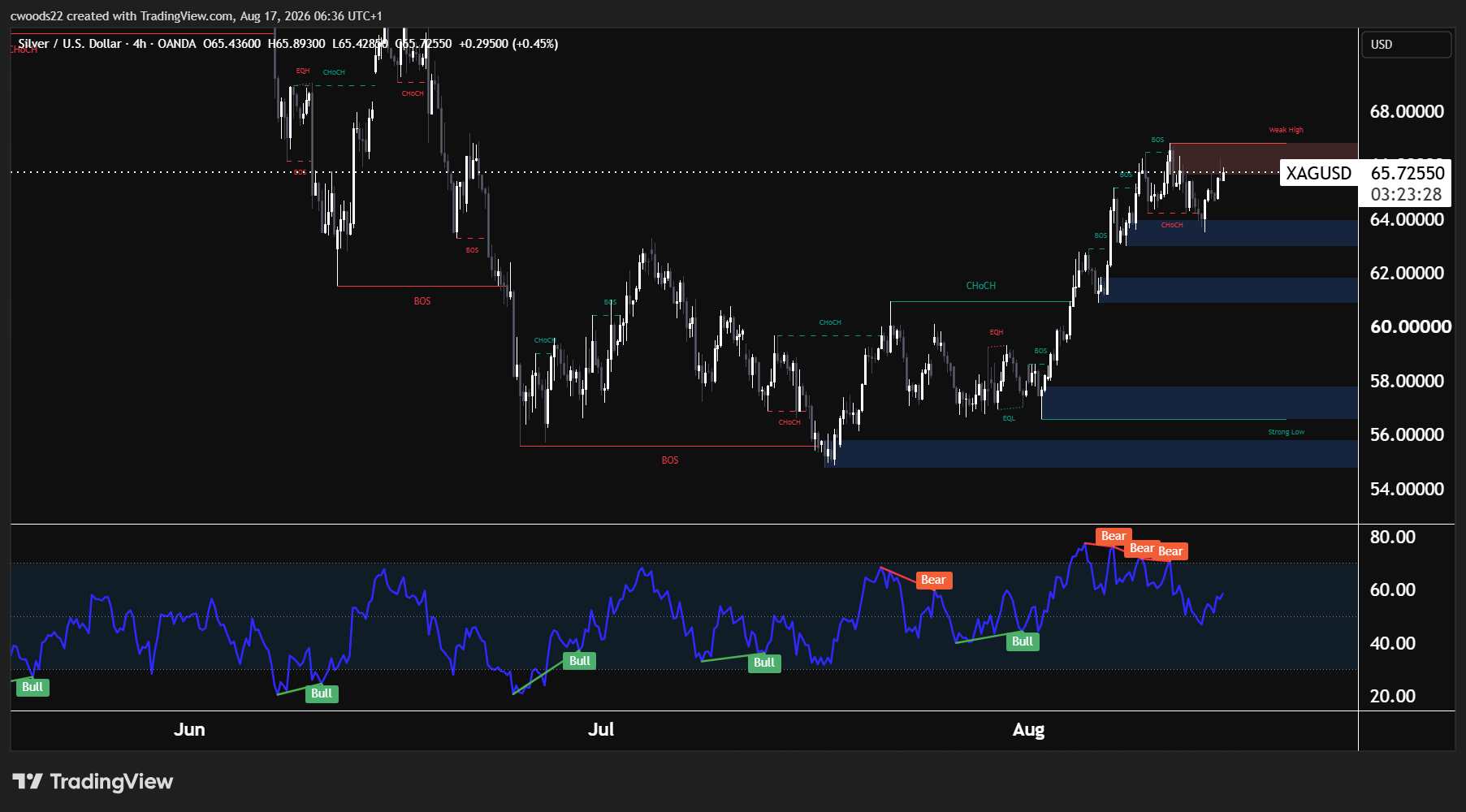Screen dimensions: 1466x812
Task: Click the Bear label at late July RSI peak
Action: click(933, 580)
